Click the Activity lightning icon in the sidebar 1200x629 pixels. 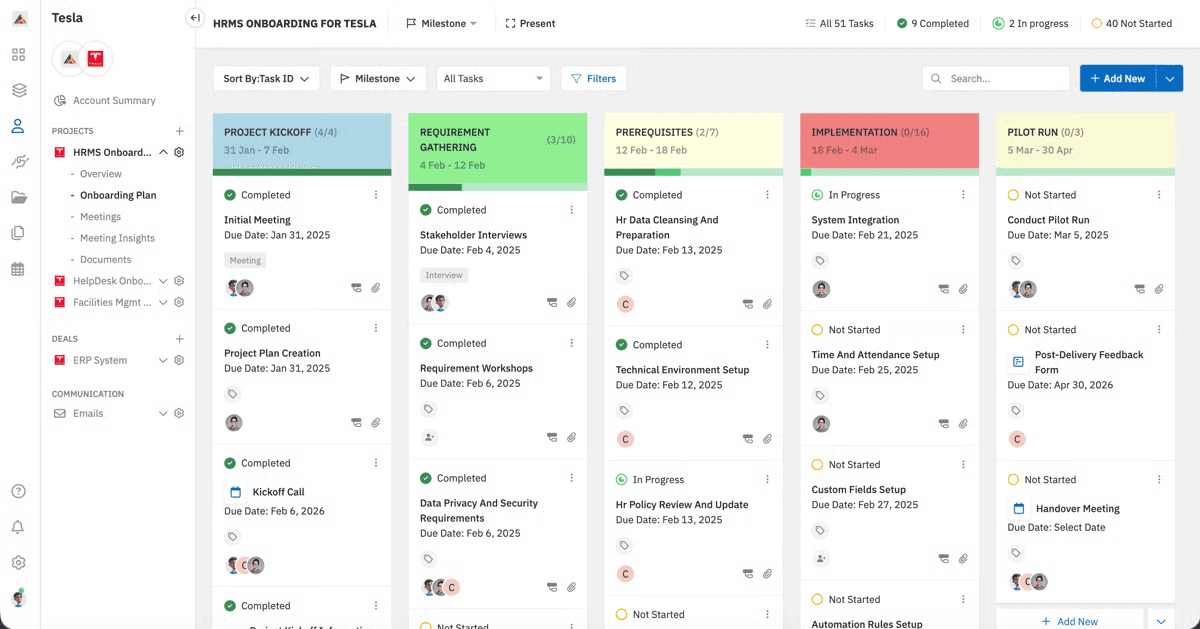[x=17, y=160]
